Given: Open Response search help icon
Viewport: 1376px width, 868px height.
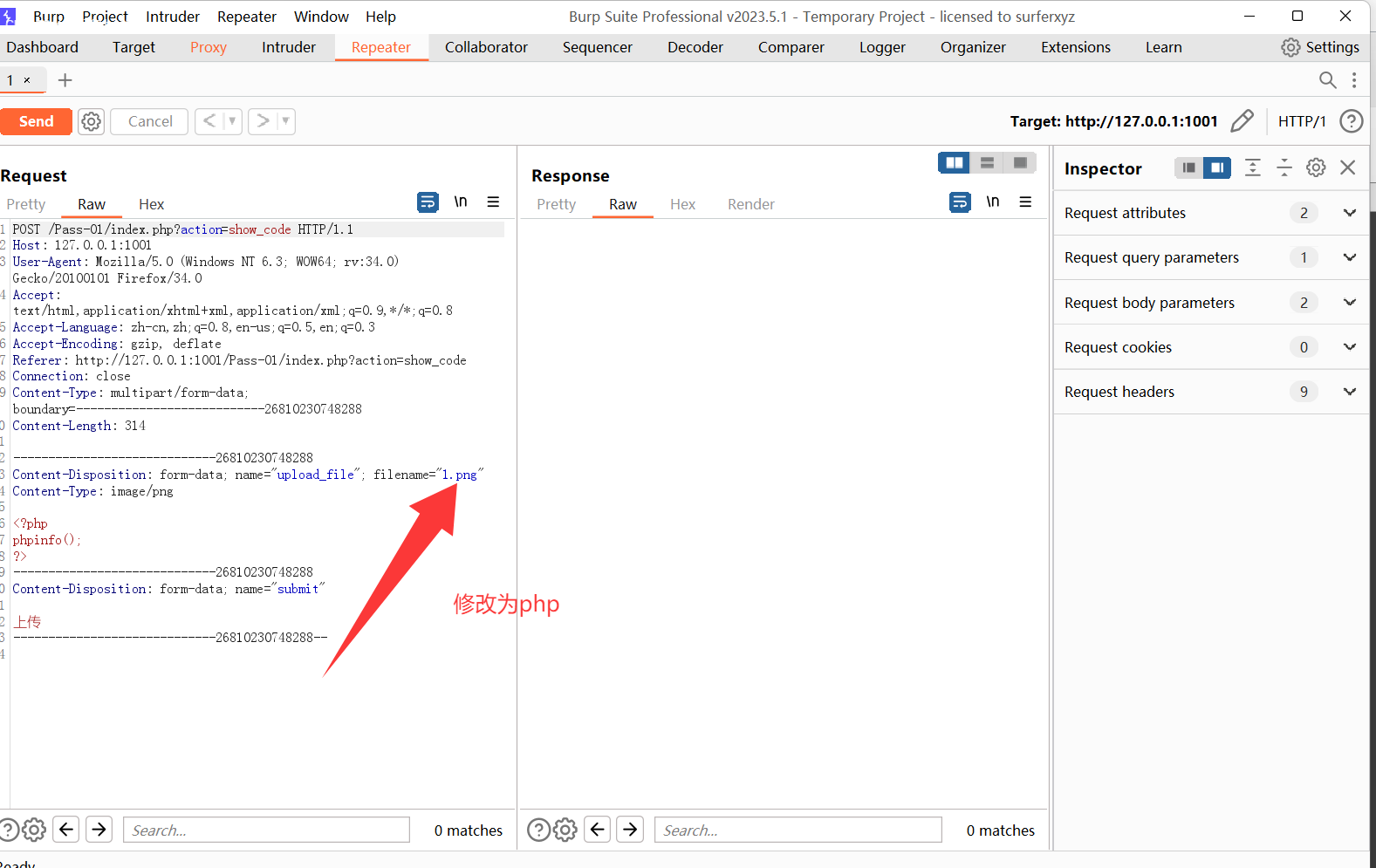Looking at the screenshot, I should (539, 830).
